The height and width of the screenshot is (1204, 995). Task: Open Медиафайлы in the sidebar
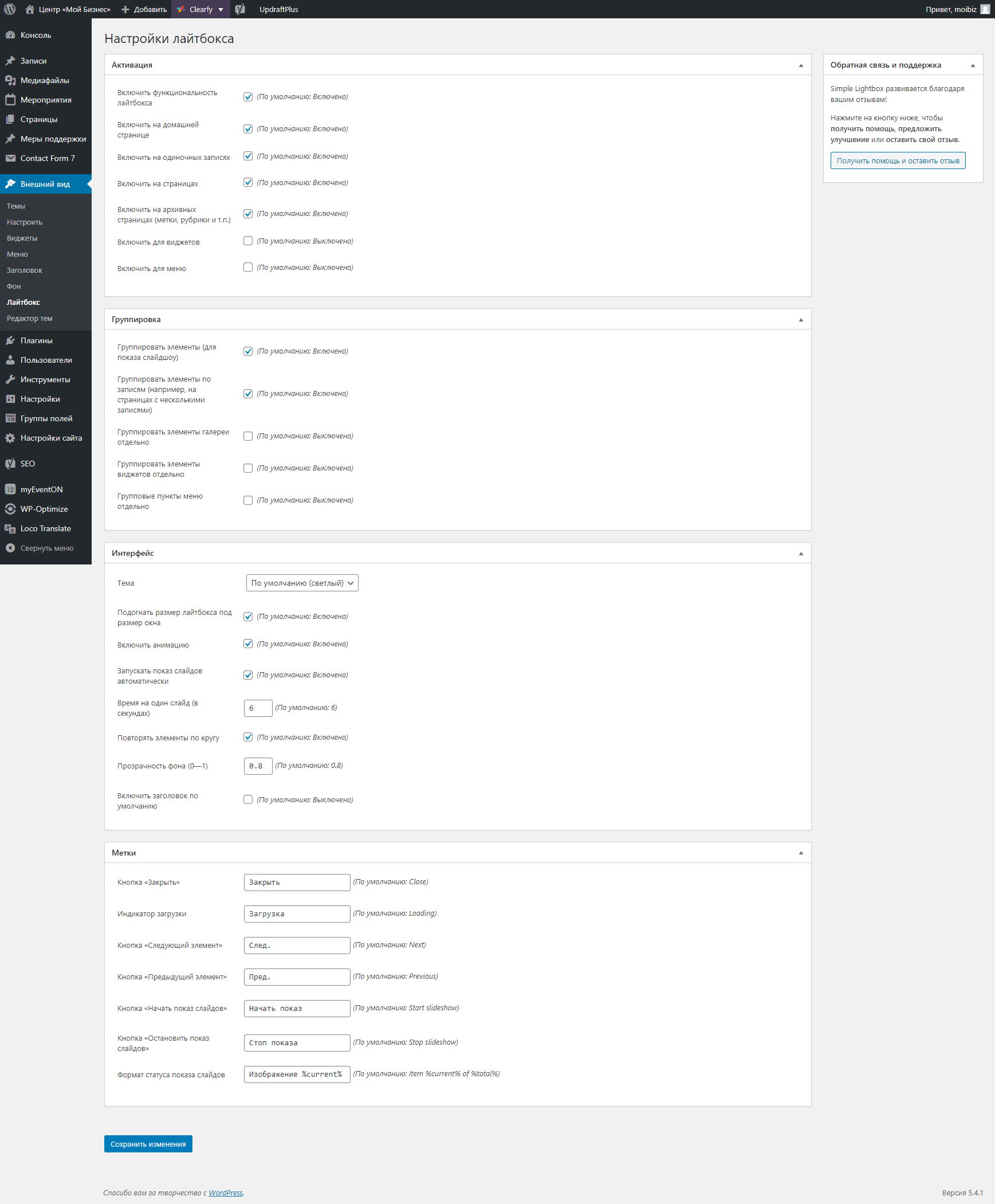click(44, 80)
